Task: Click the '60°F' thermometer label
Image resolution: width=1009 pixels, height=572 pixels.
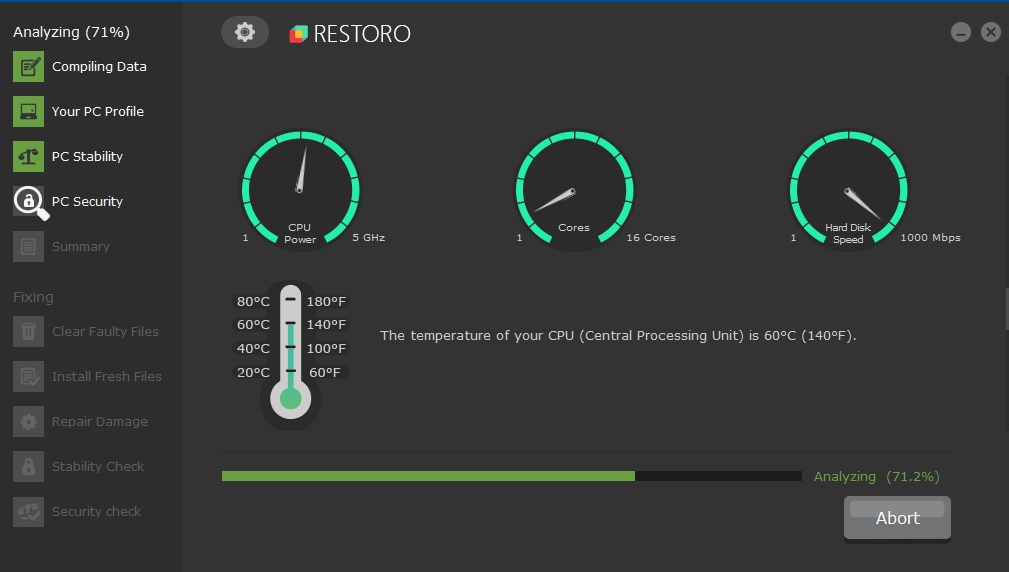Action: pos(325,372)
